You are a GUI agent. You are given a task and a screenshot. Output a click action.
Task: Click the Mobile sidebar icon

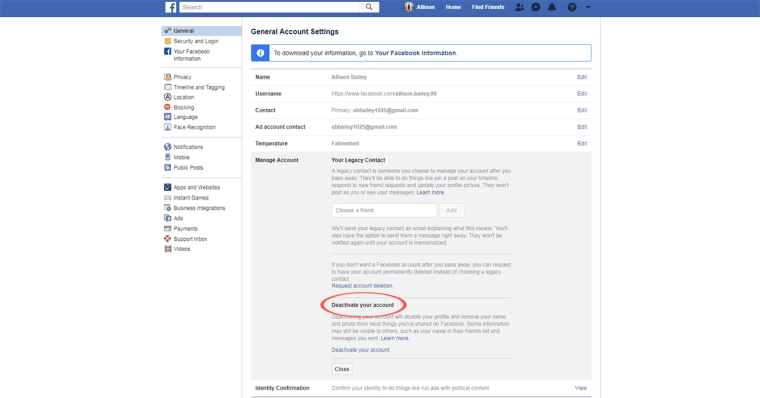(x=168, y=157)
